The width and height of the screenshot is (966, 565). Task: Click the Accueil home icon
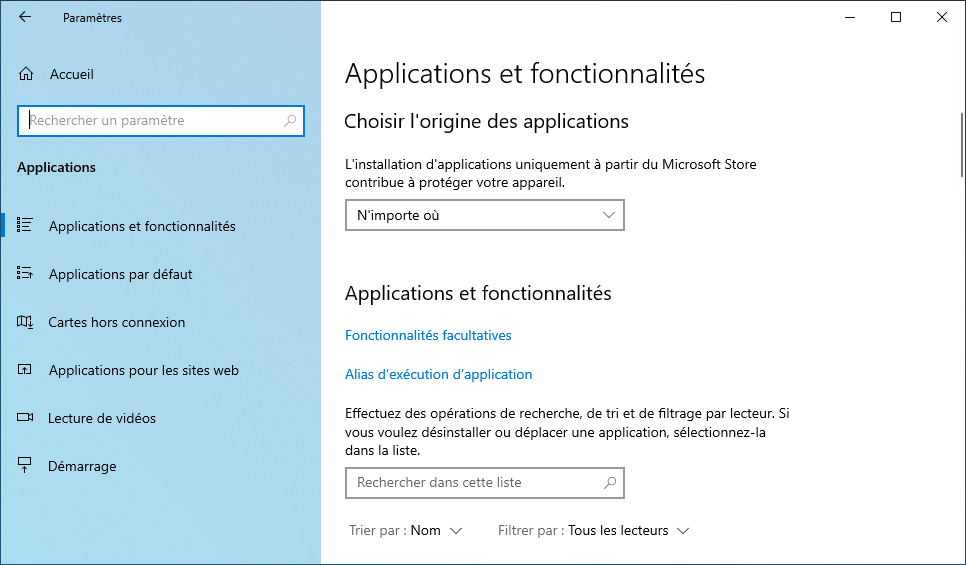coord(25,74)
